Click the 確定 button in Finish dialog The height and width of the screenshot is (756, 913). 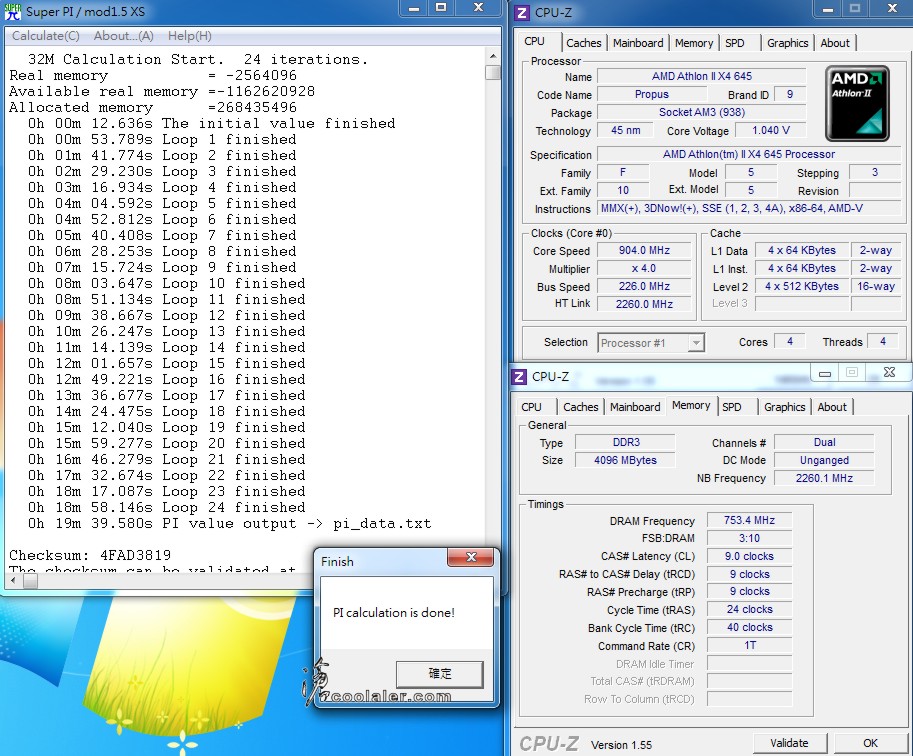(440, 674)
